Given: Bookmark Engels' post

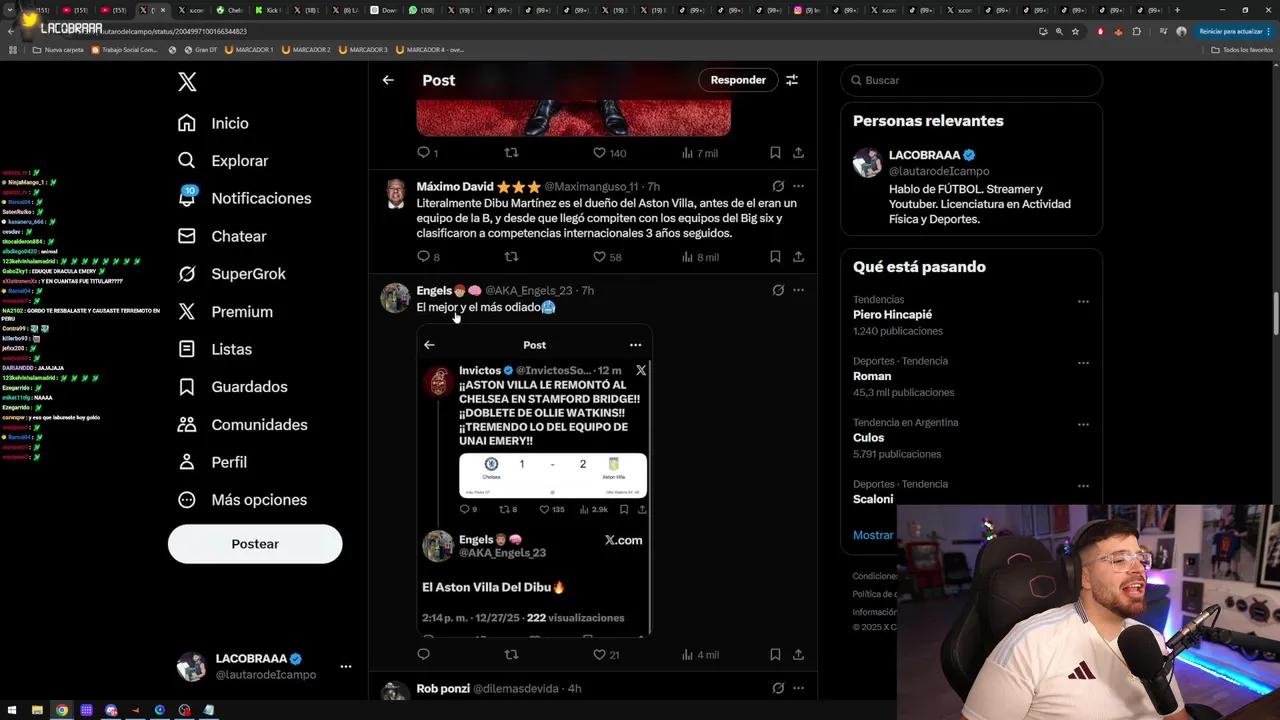Looking at the screenshot, I should click(x=775, y=655).
